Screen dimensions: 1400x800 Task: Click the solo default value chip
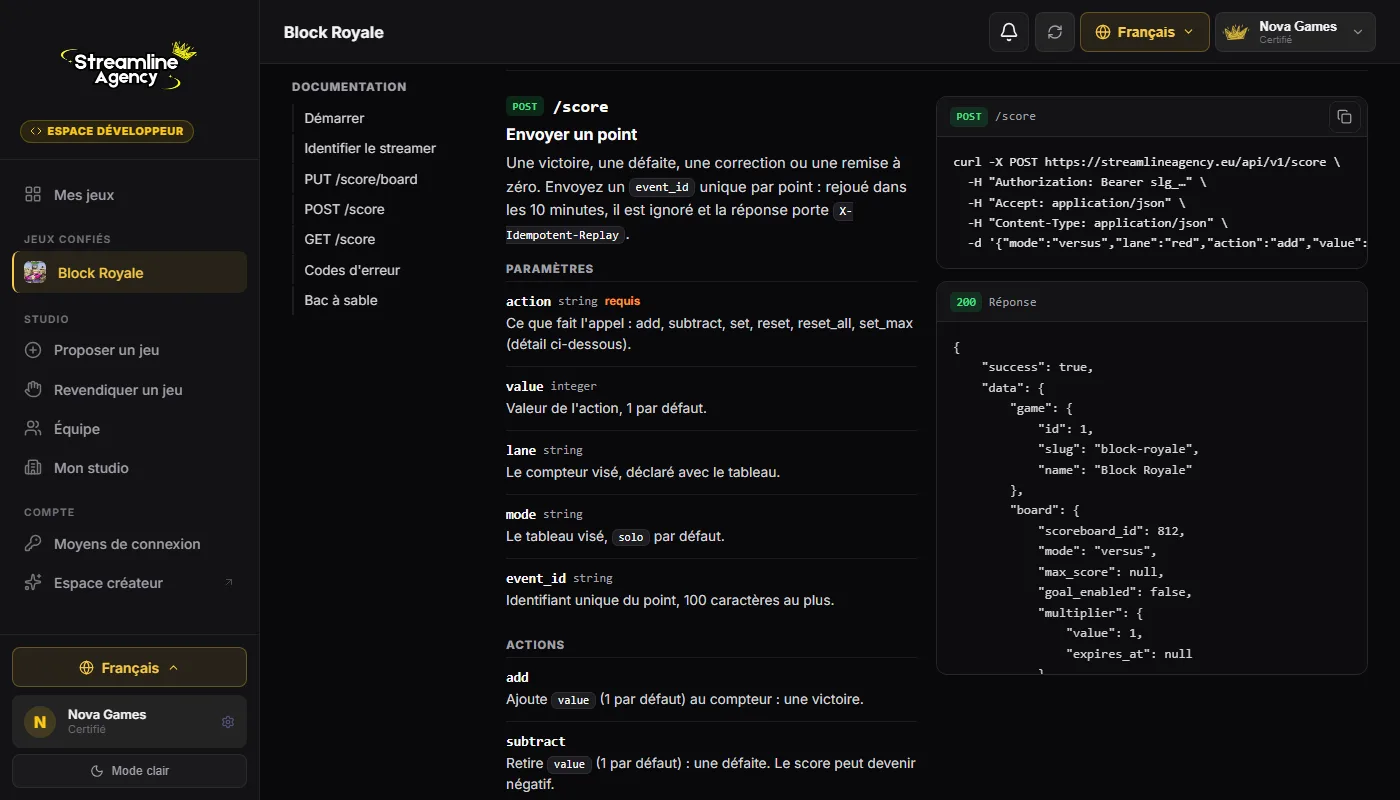click(631, 537)
